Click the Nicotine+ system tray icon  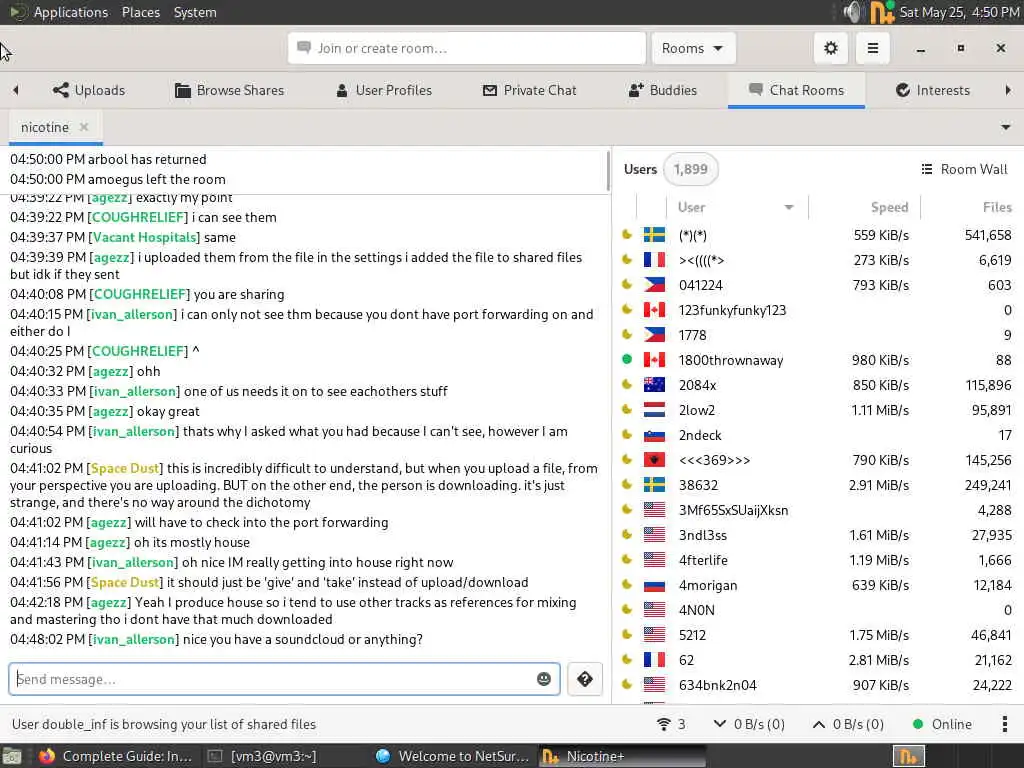882,12
